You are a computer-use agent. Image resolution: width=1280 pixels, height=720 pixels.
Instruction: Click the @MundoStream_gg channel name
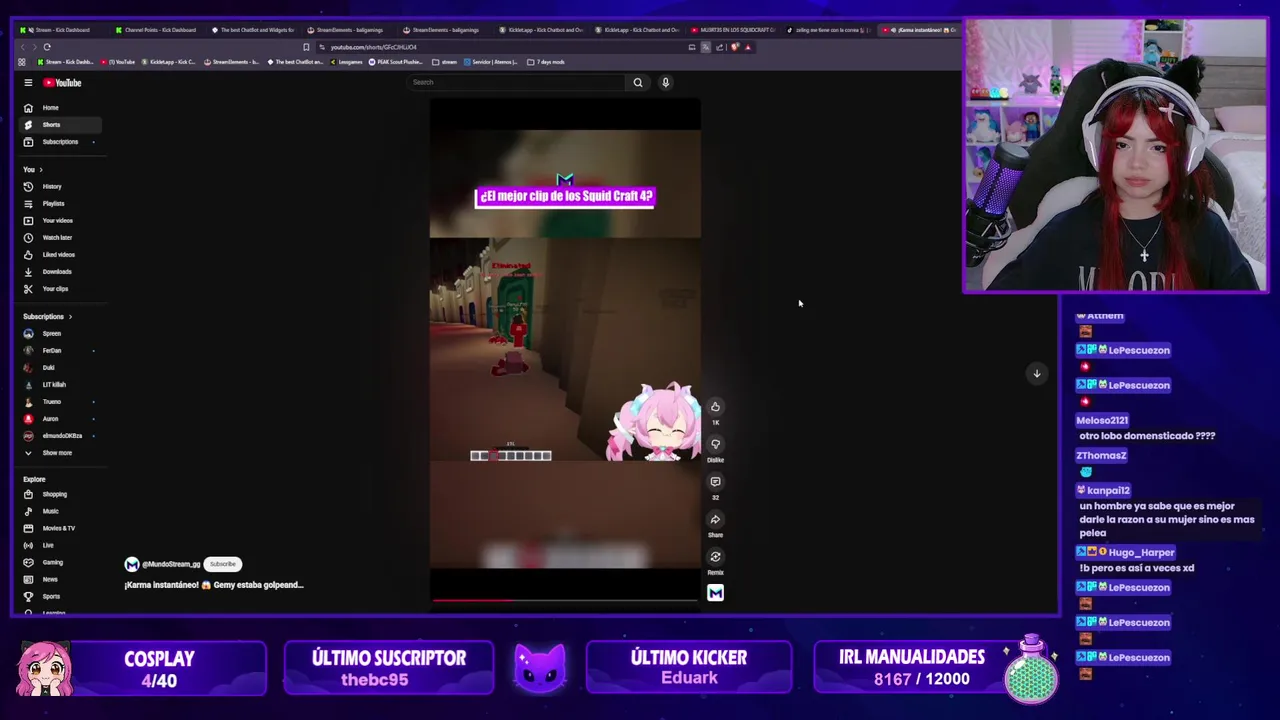point(171,564)
